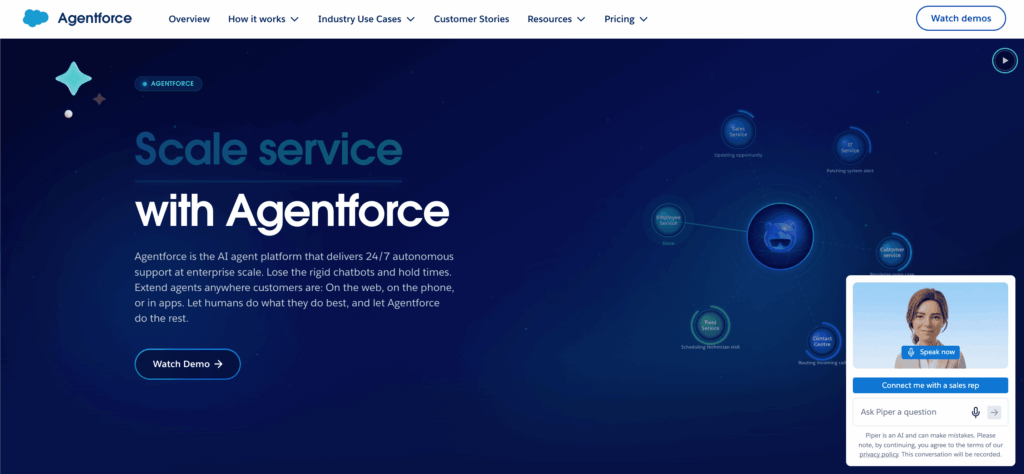
Task: Expand the Industry Use Cases chevron
Action: (410, 20)
